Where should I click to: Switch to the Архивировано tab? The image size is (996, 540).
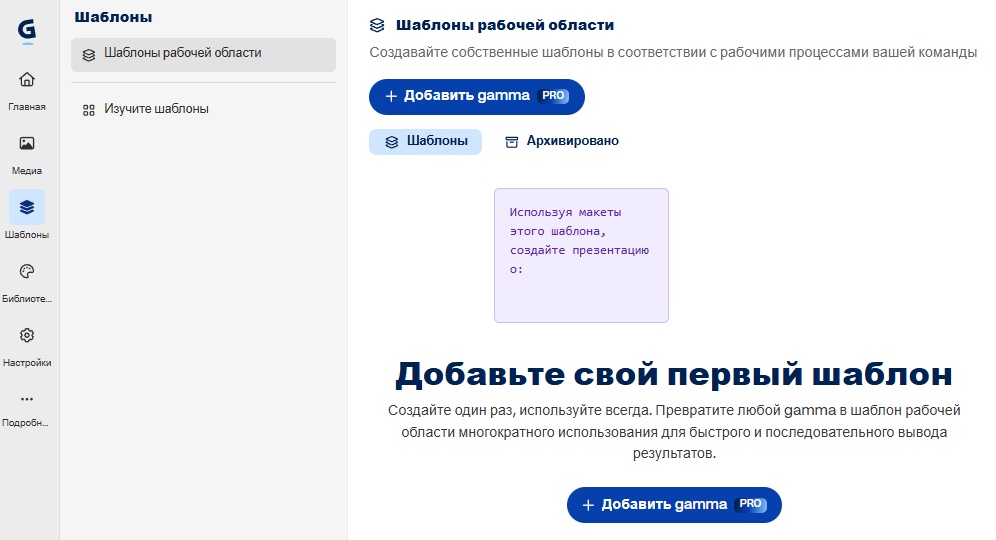[x=562, y=142]
